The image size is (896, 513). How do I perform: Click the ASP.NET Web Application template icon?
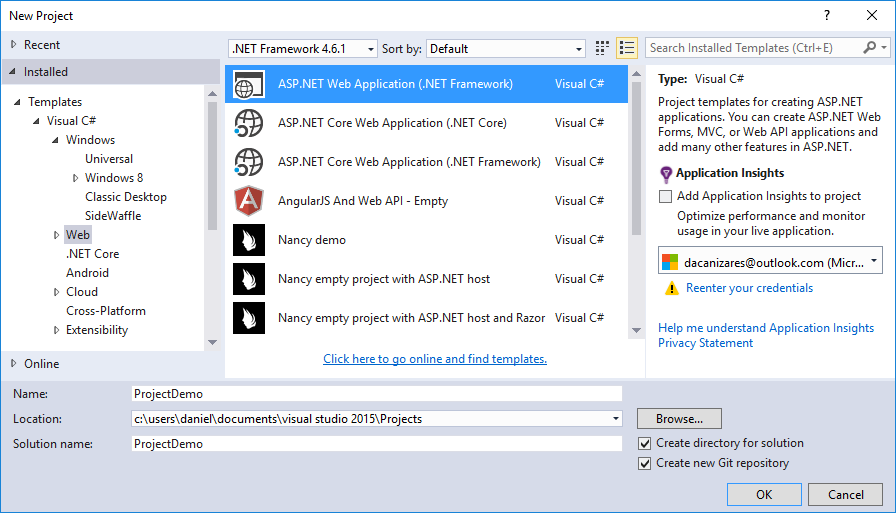[x=249, y=85]
